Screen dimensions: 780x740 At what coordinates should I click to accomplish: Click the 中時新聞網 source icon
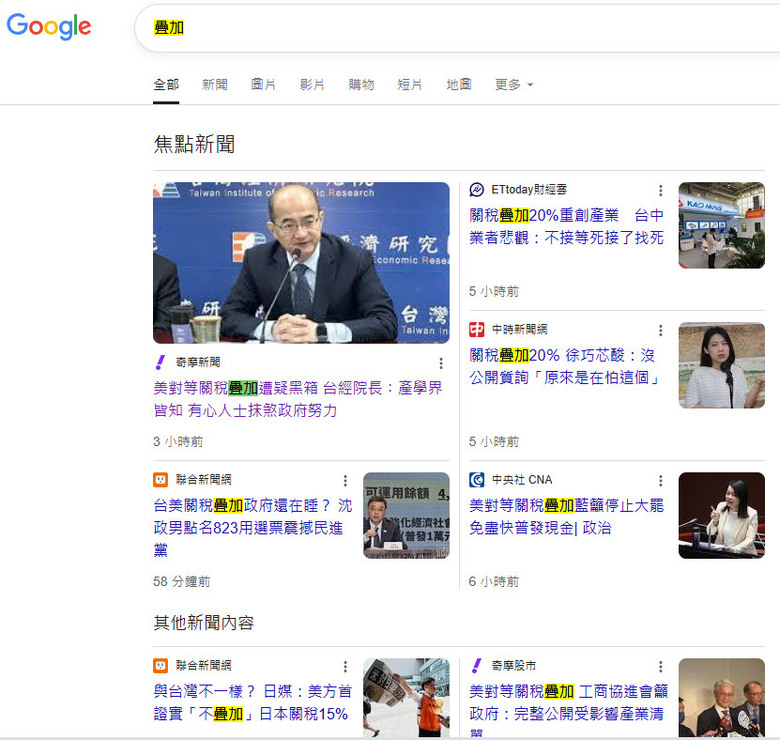tap(477, 329)
